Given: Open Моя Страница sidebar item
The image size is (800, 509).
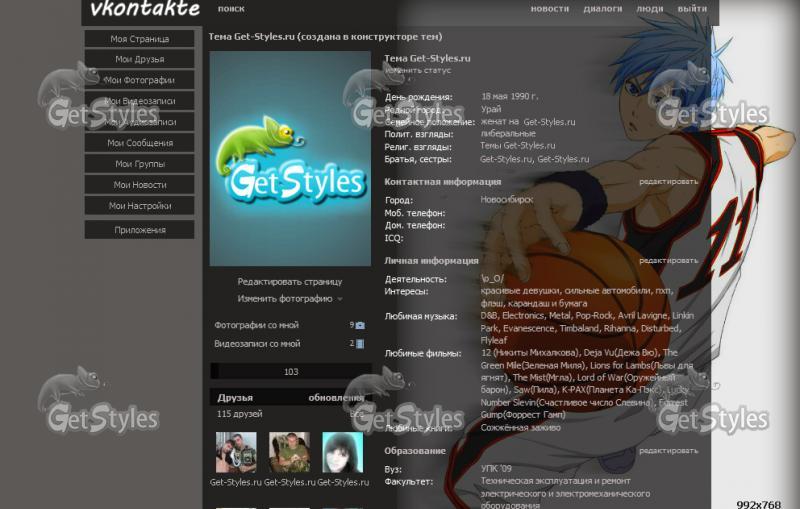Looking at the screenshot, I should (139, 39).
